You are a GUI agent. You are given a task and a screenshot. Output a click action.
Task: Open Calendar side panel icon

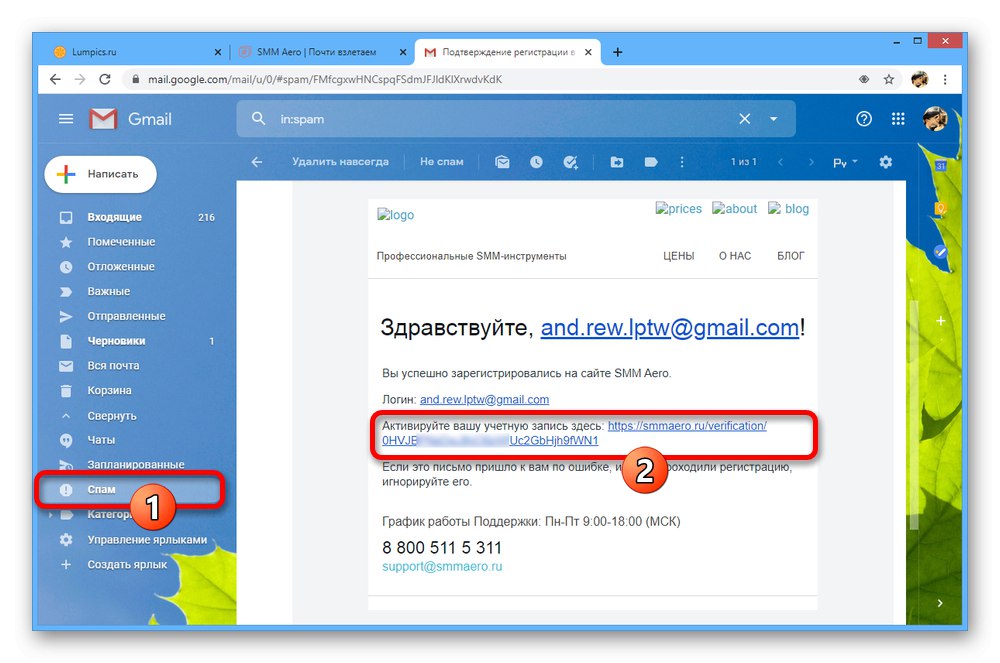coord(940,166)
